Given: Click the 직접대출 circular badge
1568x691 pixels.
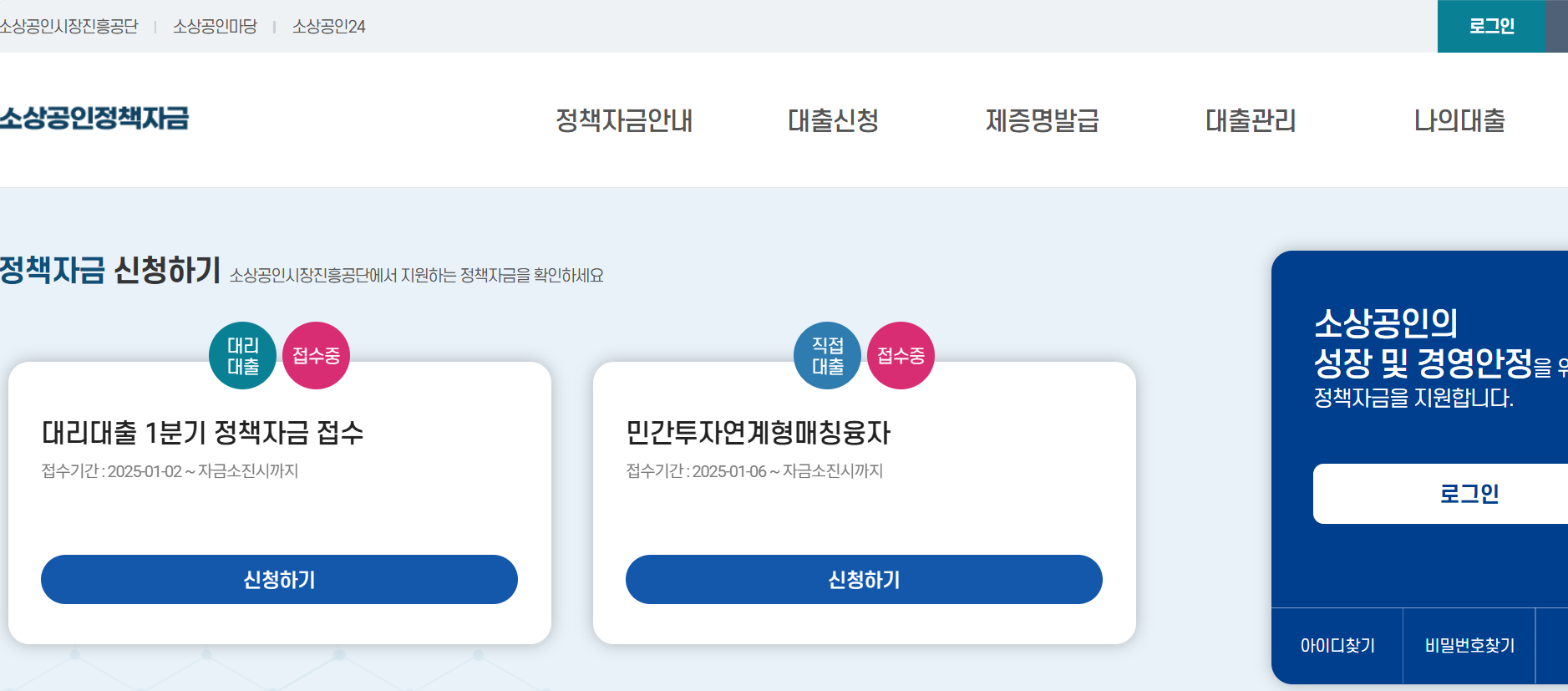Looking at the screenshot, I should click(x=827, y=355).
